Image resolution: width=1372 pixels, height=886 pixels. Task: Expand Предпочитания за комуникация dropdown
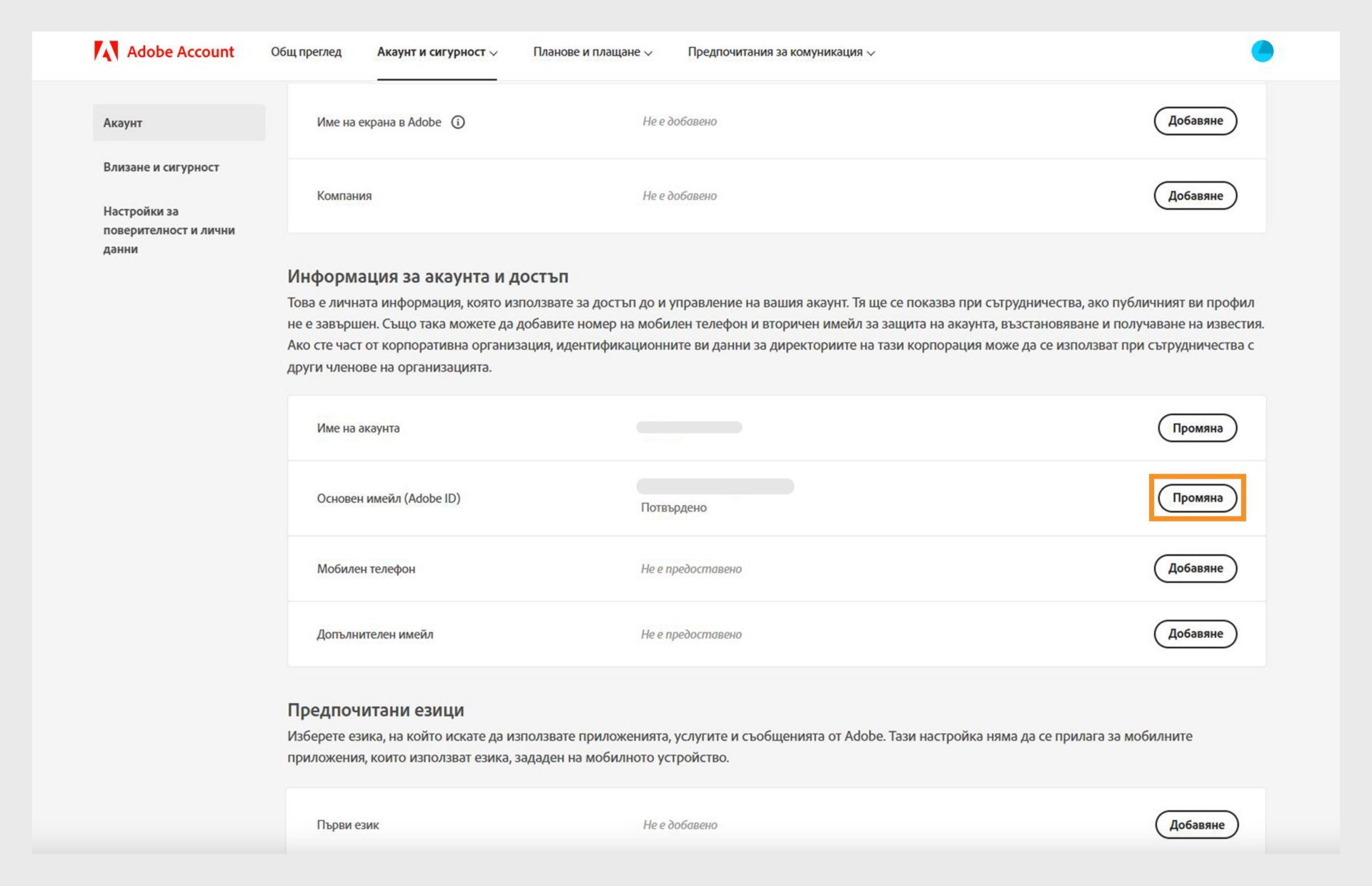(780, 52)
